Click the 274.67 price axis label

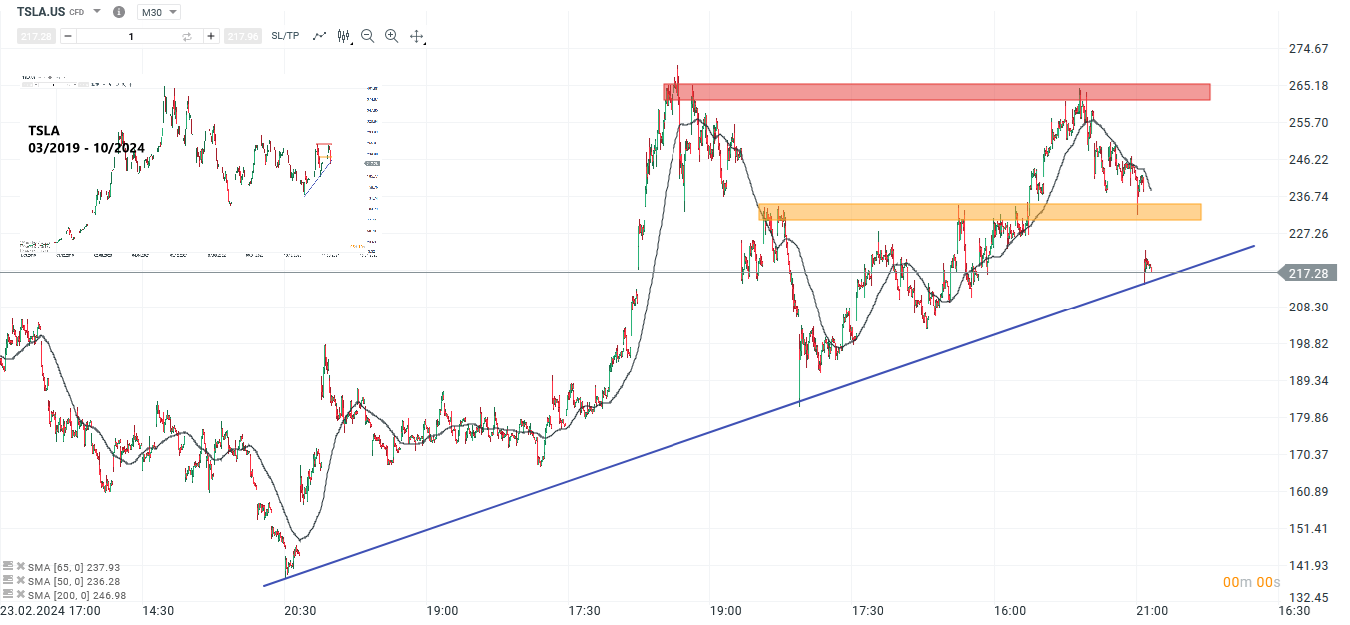(1308, 49)
